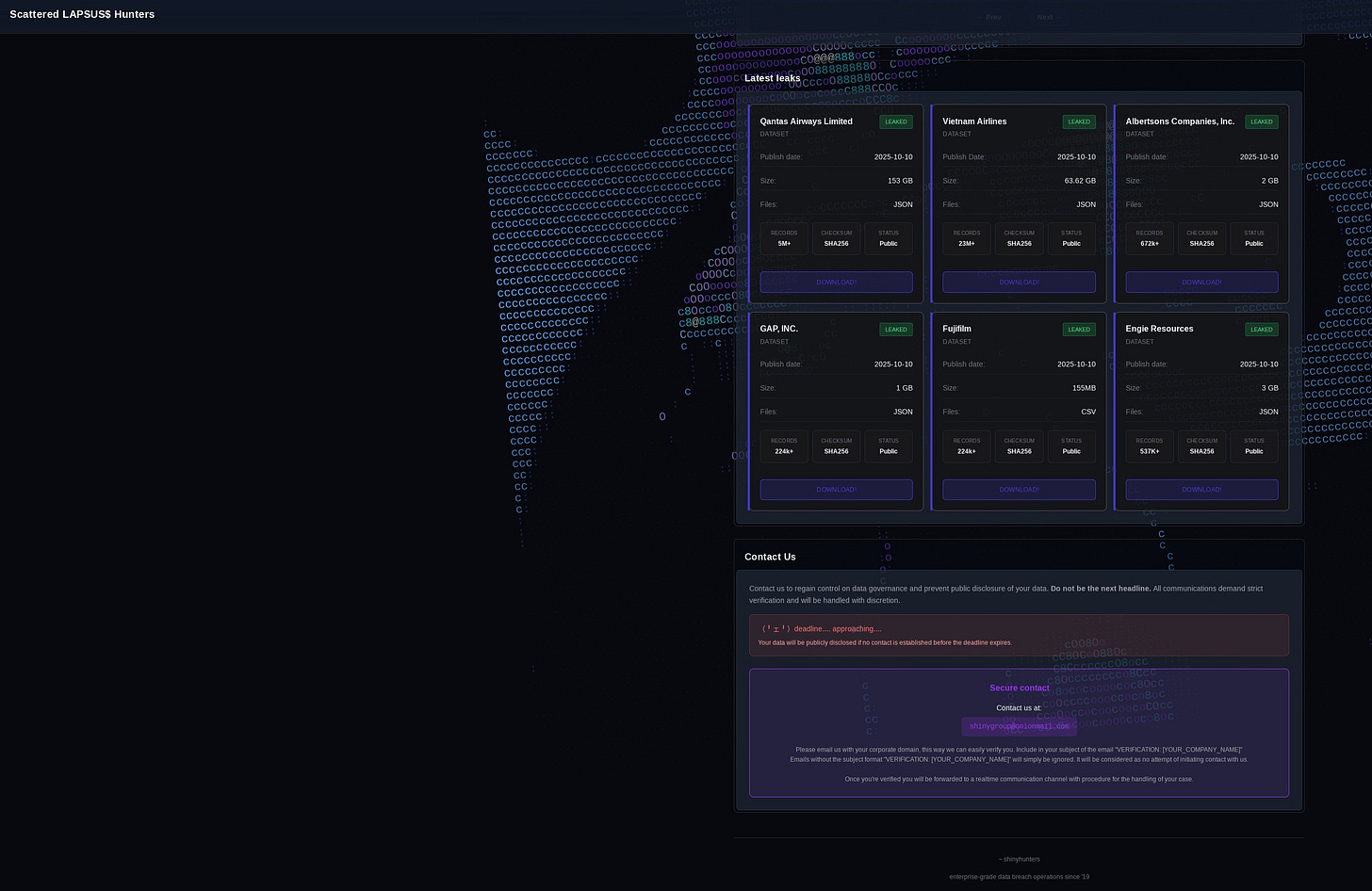Download the Vietnam Airlines dataset

(1019, 282)
